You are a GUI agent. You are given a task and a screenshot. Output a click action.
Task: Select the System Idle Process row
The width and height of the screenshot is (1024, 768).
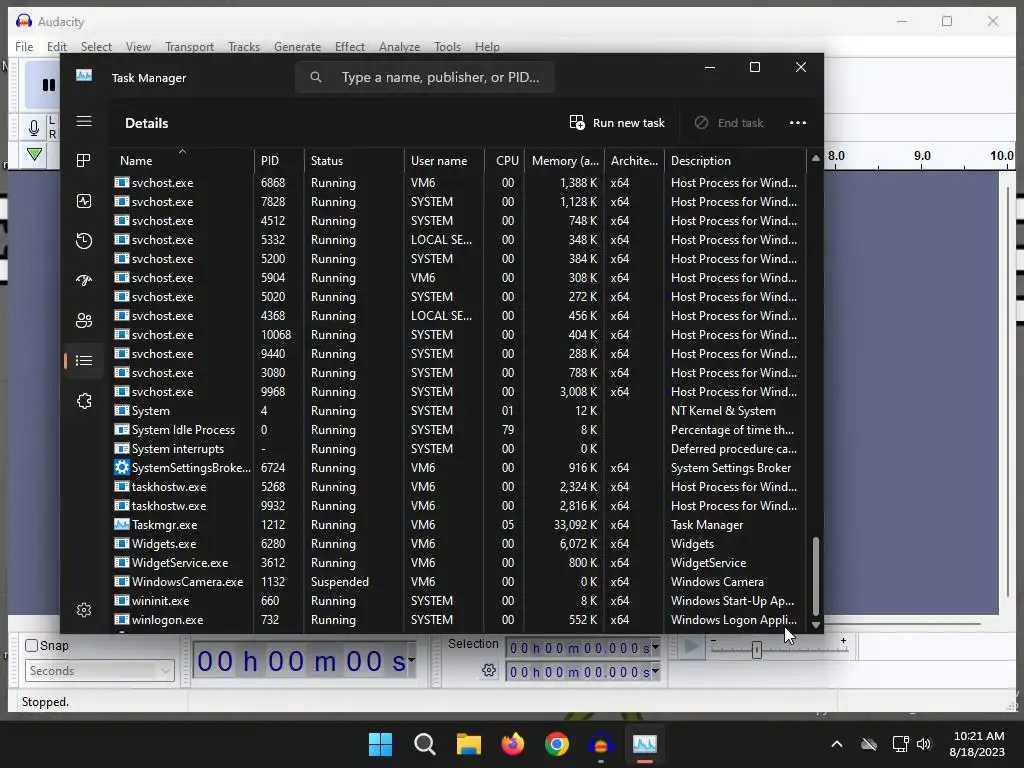458,430
